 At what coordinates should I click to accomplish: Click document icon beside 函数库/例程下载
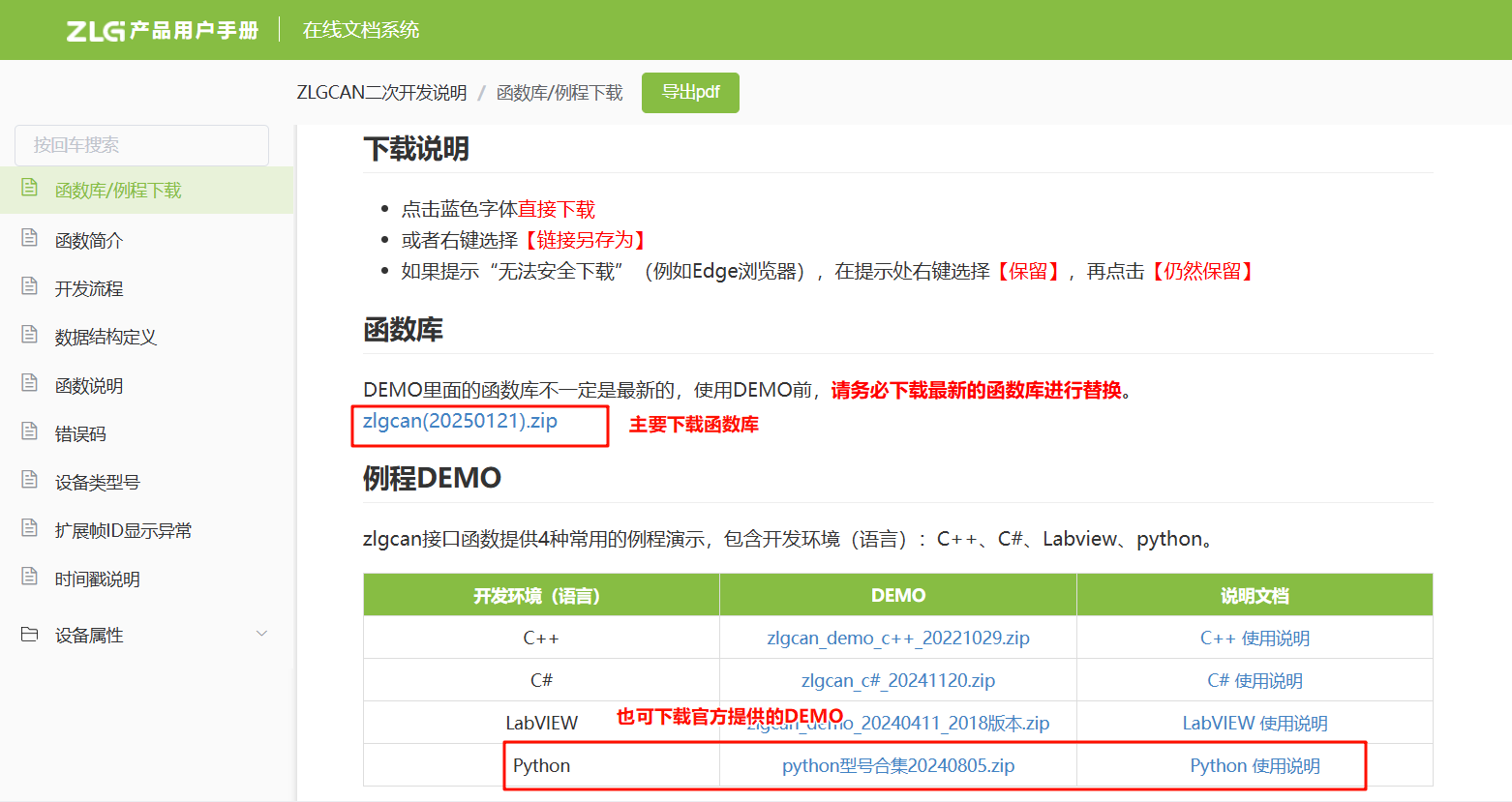point(29,188)
